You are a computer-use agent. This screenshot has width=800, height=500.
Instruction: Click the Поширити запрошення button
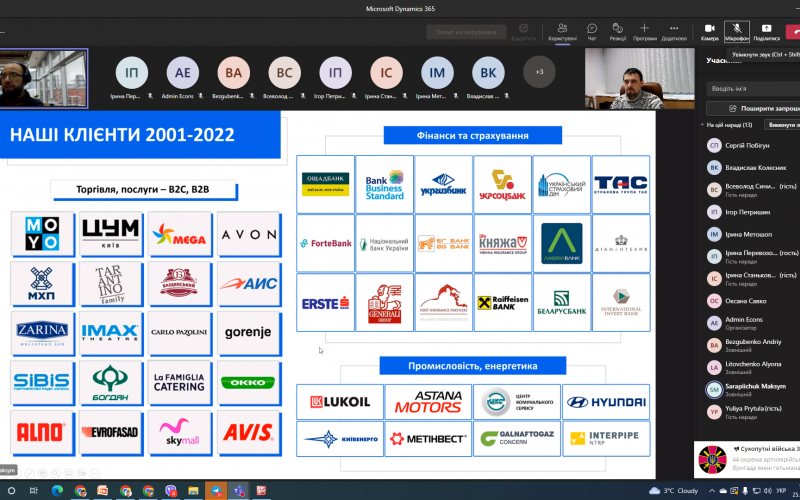point(753,108)
